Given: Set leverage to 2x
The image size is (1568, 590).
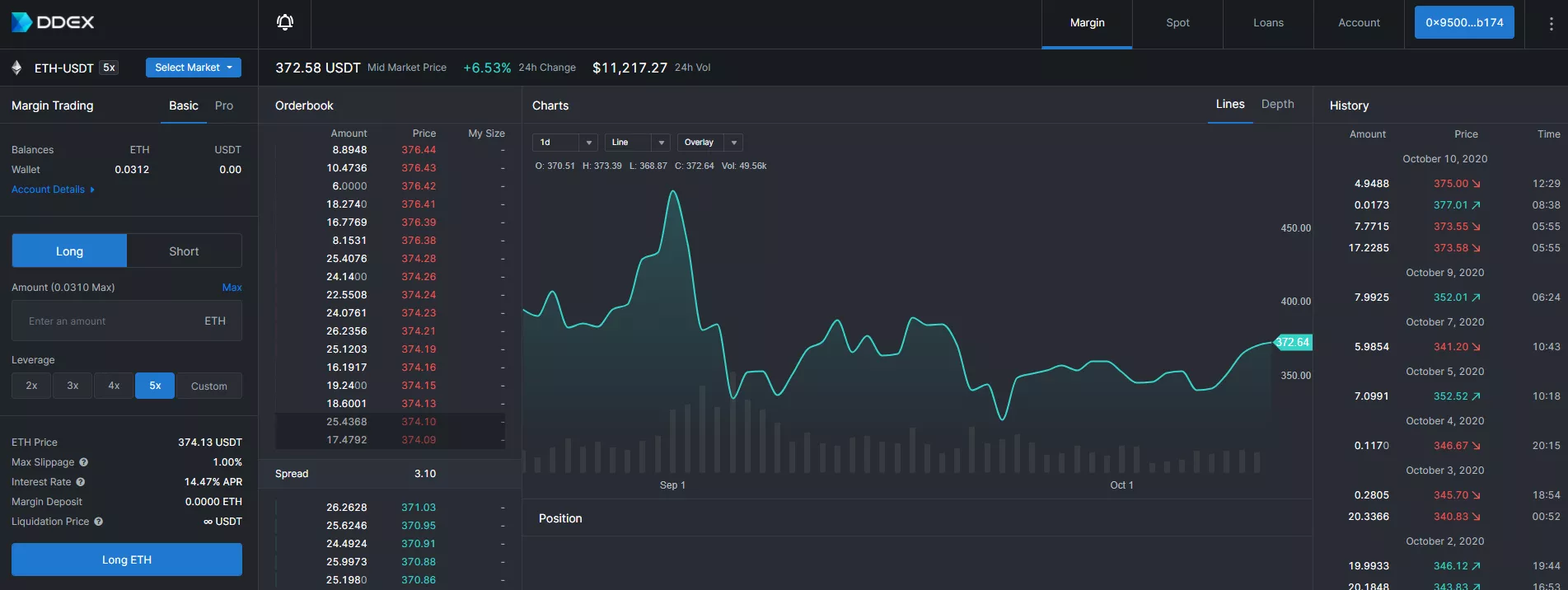Looking at the screenshot, I should tap(31, 386).
